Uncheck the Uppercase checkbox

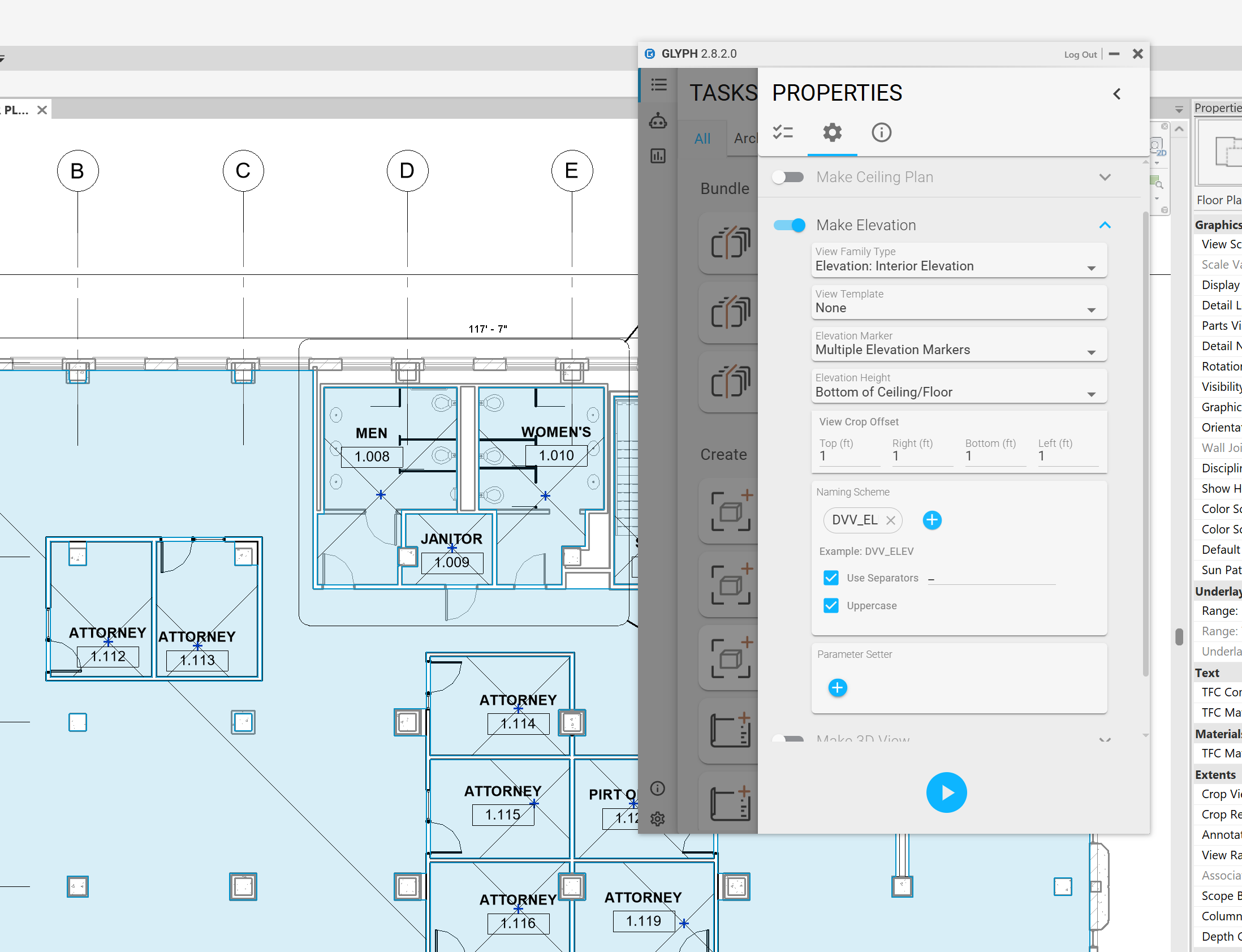[831, 605]
